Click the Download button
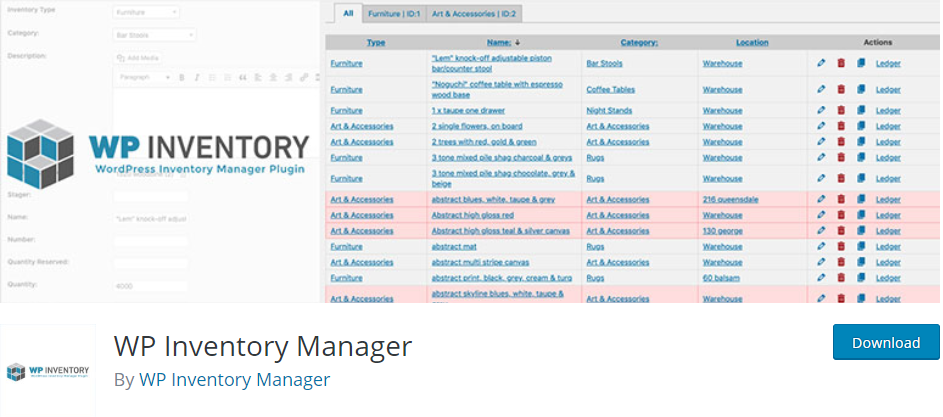Image resolution: width=943 pixels, height=417 pixels. pyautogui.click(x=886, y=342)
